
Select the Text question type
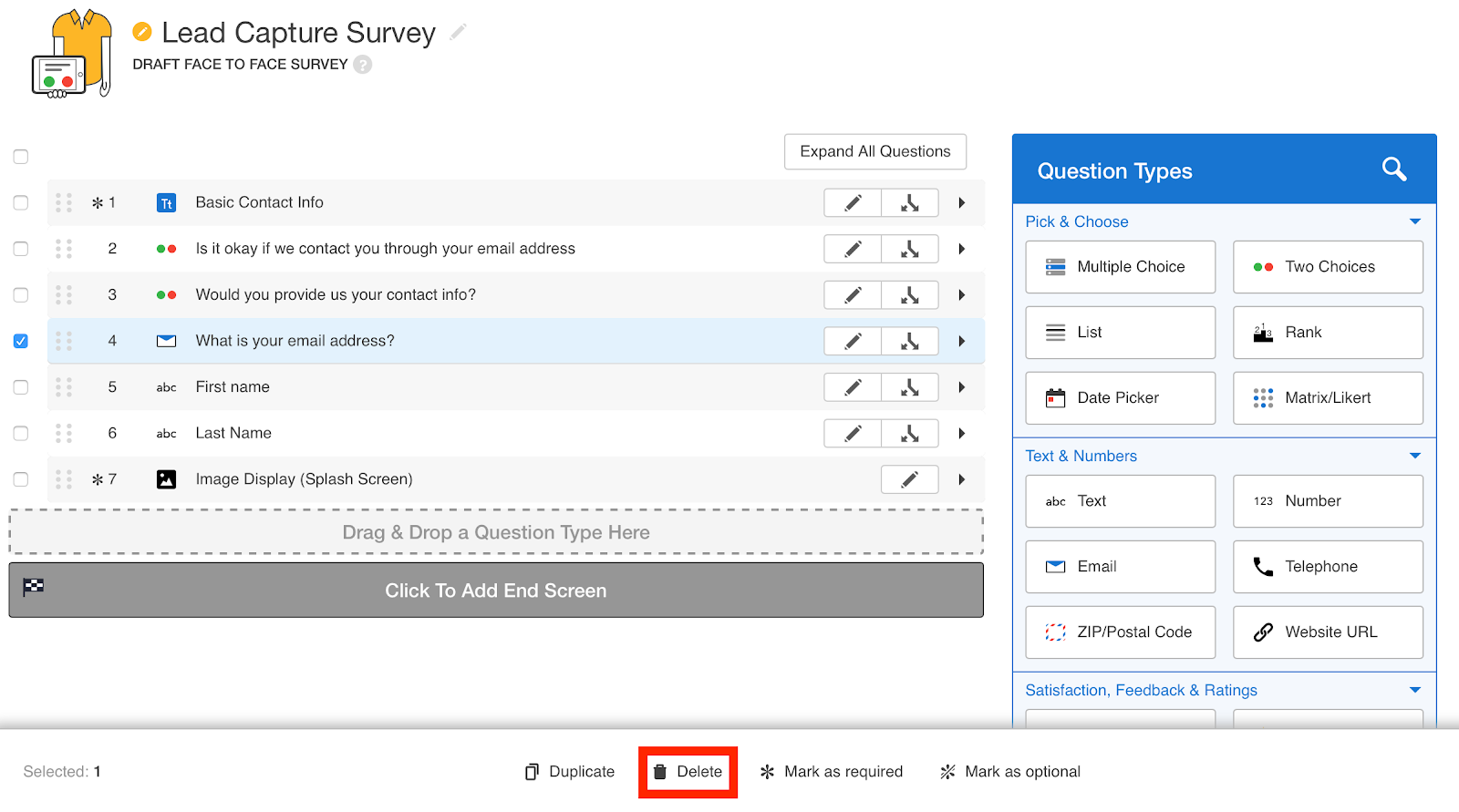pos(1121,501)
